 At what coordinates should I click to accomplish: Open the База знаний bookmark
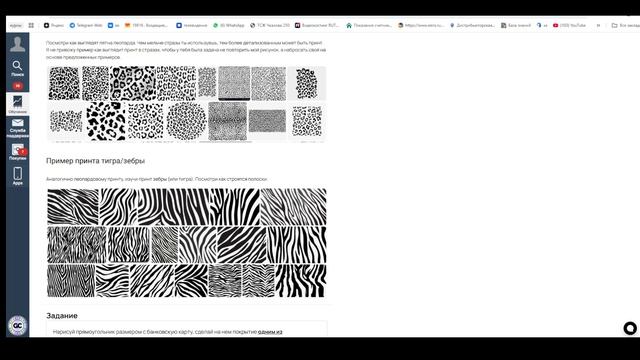coord(516,25)
